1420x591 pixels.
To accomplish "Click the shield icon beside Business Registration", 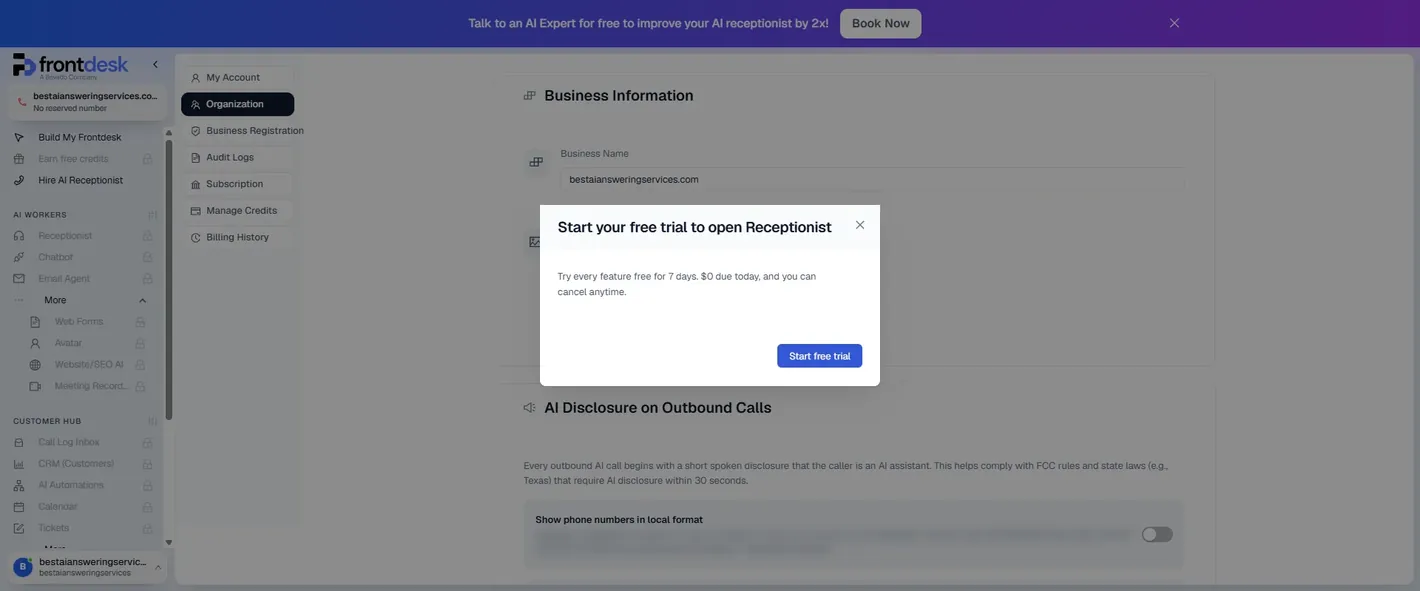I will click(x=195, y=131).
